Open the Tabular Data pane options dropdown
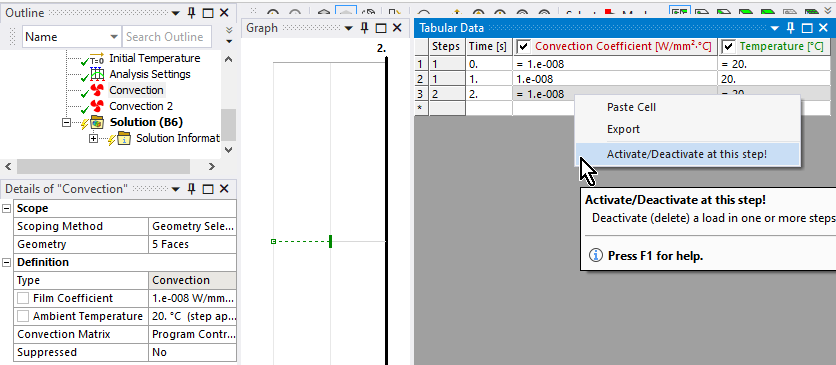Screen dimensions: 836x365 pos(775,28)
